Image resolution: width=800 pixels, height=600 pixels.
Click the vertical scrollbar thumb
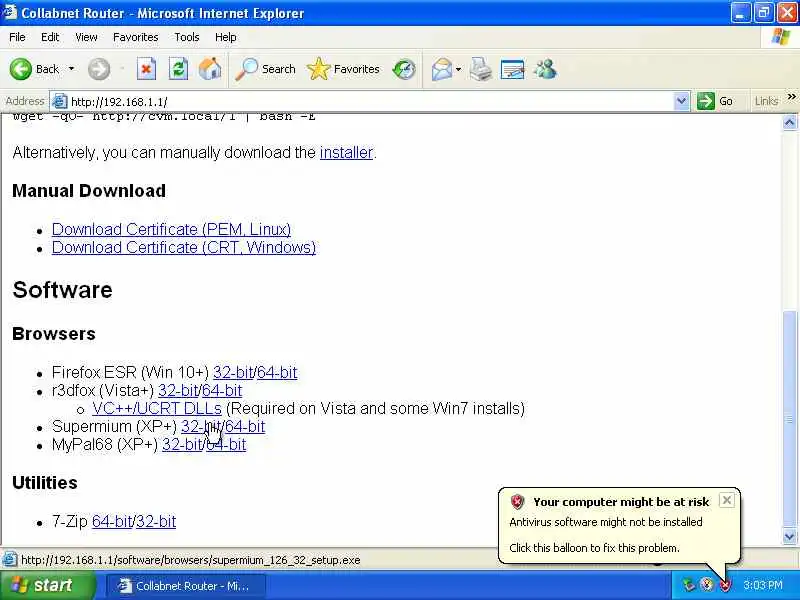click(x=789, y=419)
